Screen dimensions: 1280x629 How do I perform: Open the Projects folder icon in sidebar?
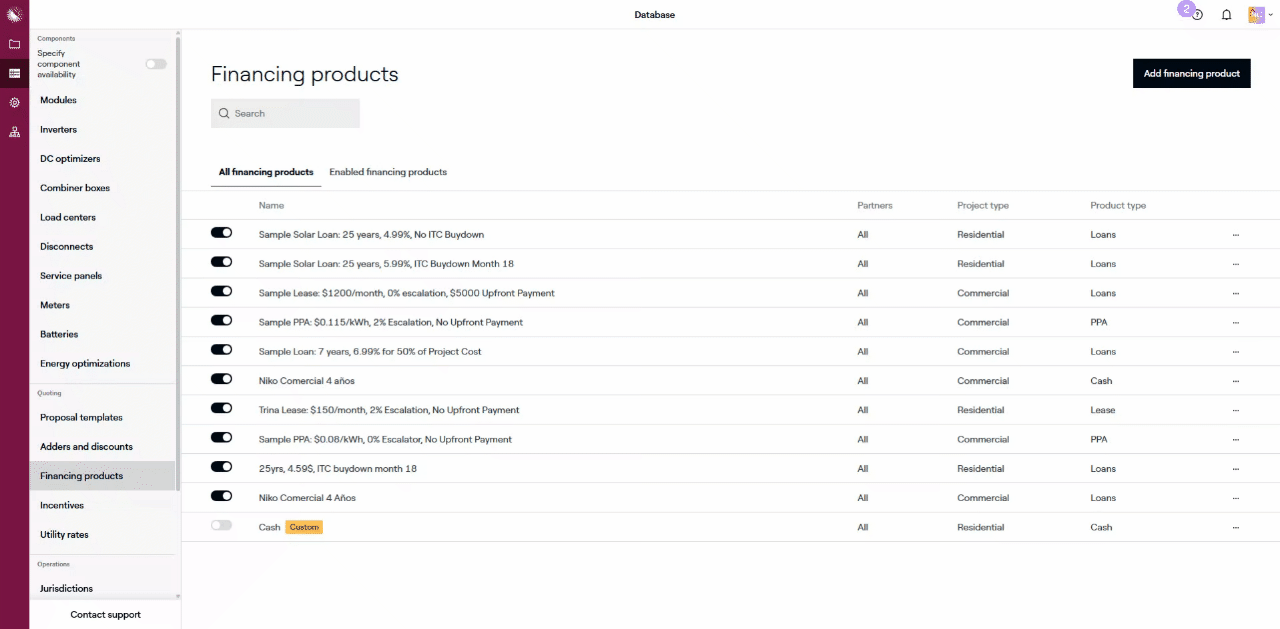coord(14,44)
